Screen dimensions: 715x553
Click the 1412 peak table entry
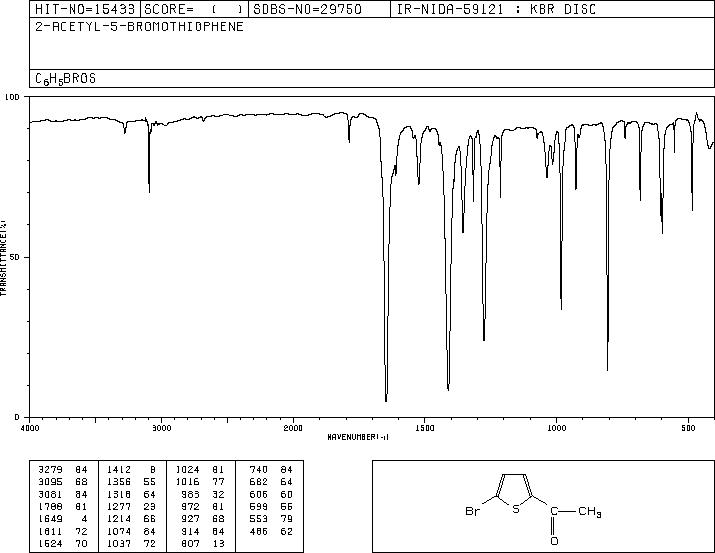[131, 470]
